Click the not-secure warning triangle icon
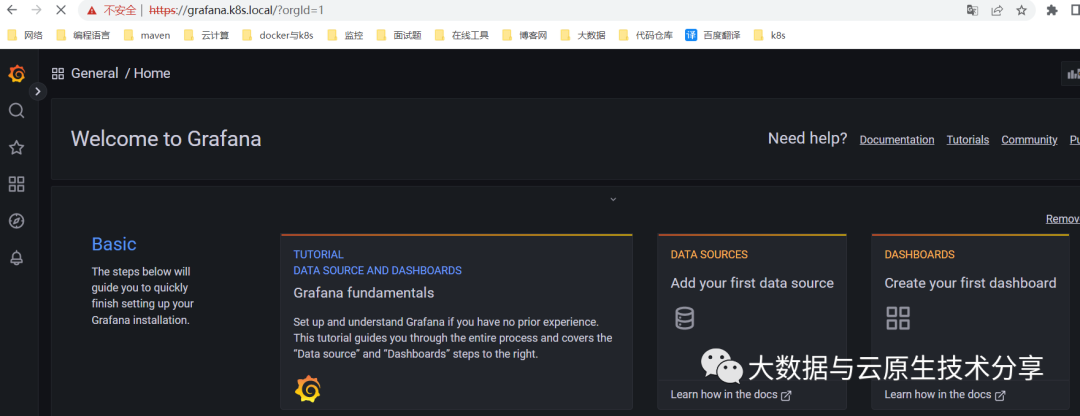This screenshot has height=416, width=1080. [x=92, y=11]
